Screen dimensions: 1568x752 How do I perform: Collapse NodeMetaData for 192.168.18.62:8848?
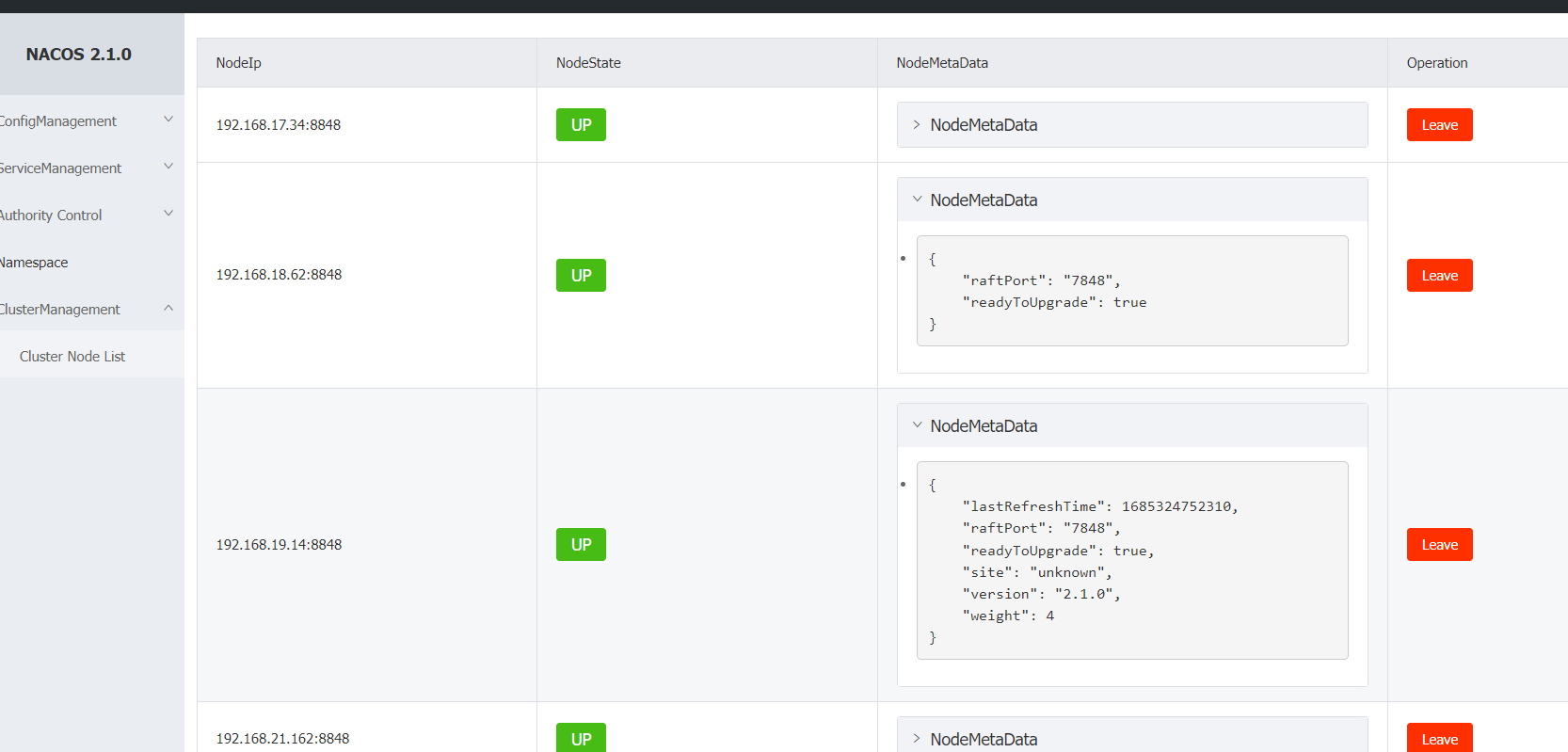click(1132, 200)
